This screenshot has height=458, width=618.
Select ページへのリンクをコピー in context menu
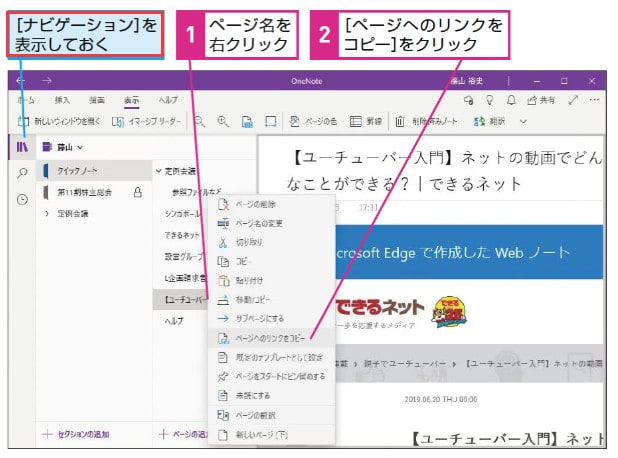point(270,339)
